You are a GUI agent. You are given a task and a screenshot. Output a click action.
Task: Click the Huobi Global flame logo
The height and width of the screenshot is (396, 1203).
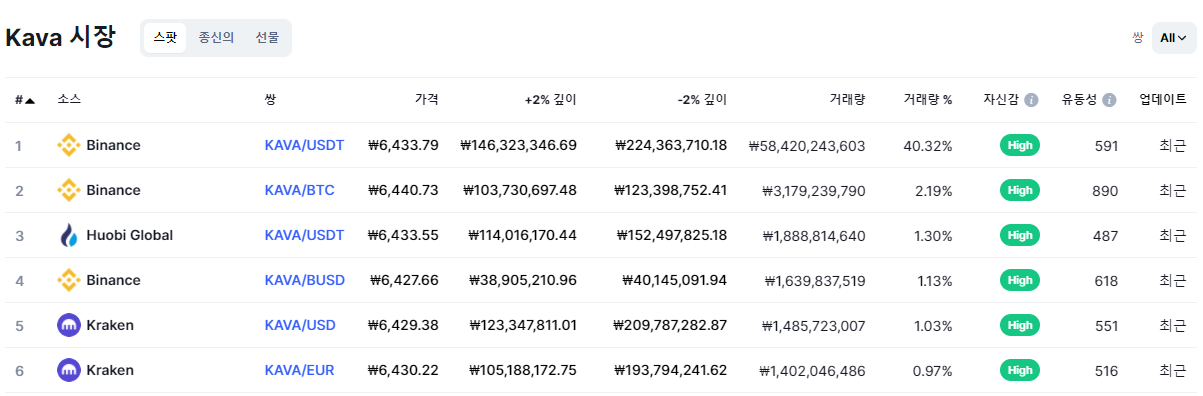click(x=68, y=235)
